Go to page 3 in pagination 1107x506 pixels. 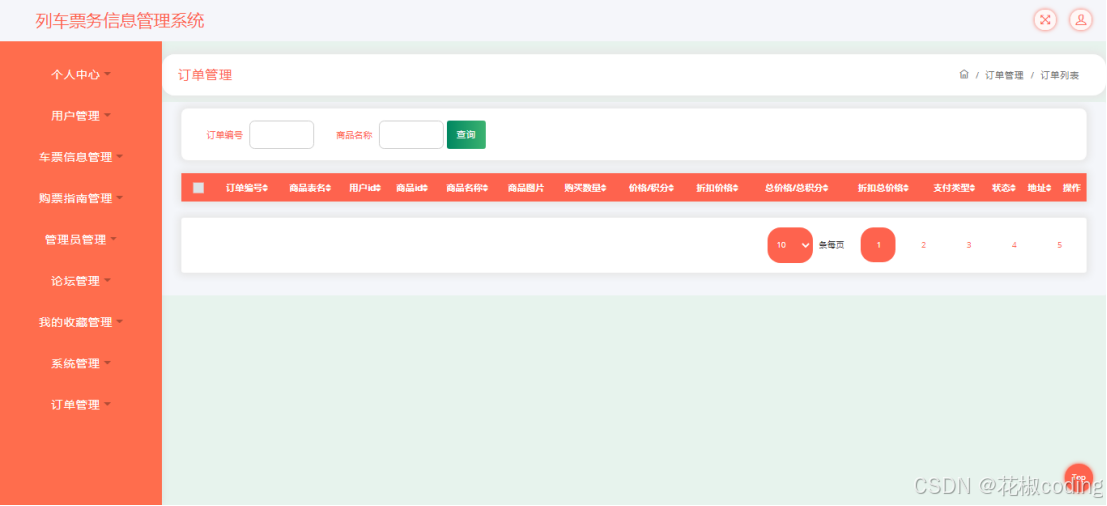tap(969, 245)
